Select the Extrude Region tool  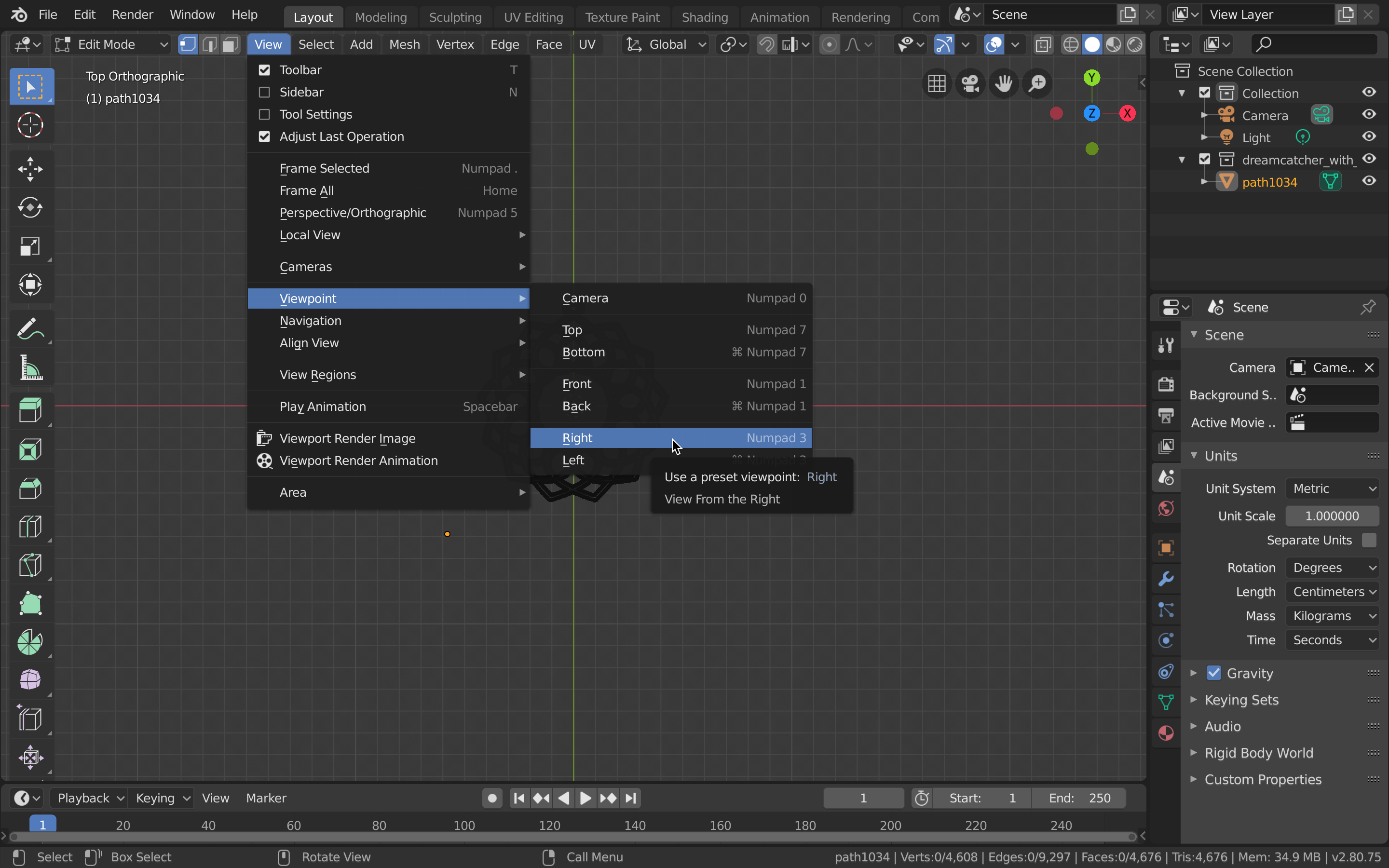[x=31, y=411]
